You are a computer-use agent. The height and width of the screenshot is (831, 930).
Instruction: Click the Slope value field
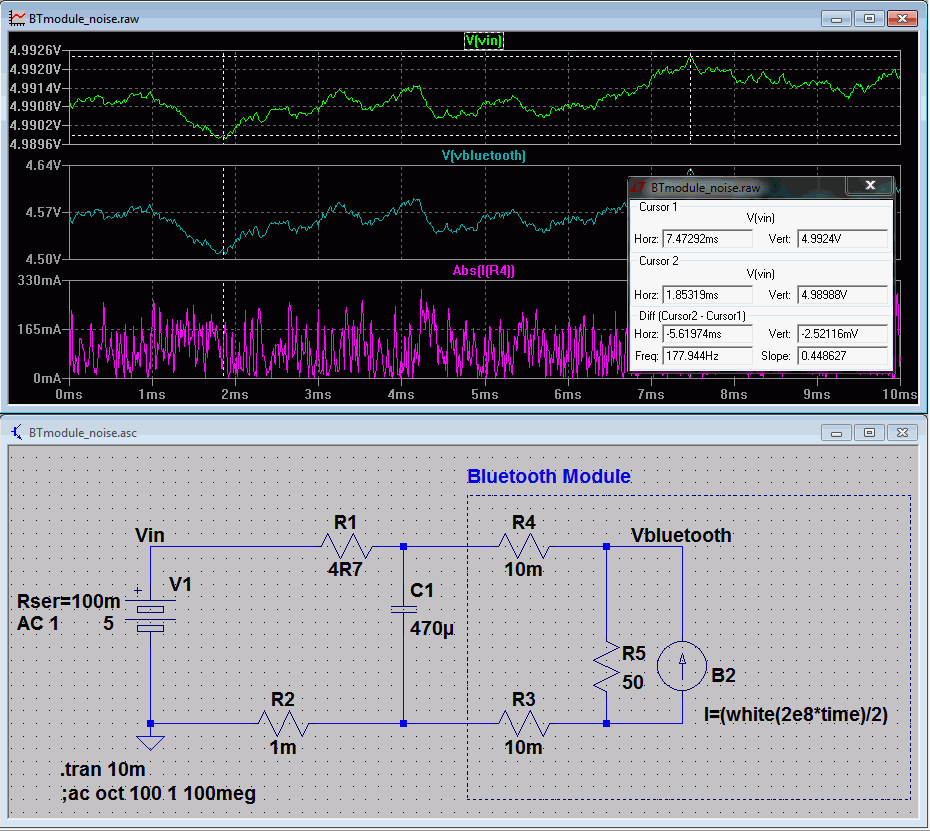[x=843, y=356]
